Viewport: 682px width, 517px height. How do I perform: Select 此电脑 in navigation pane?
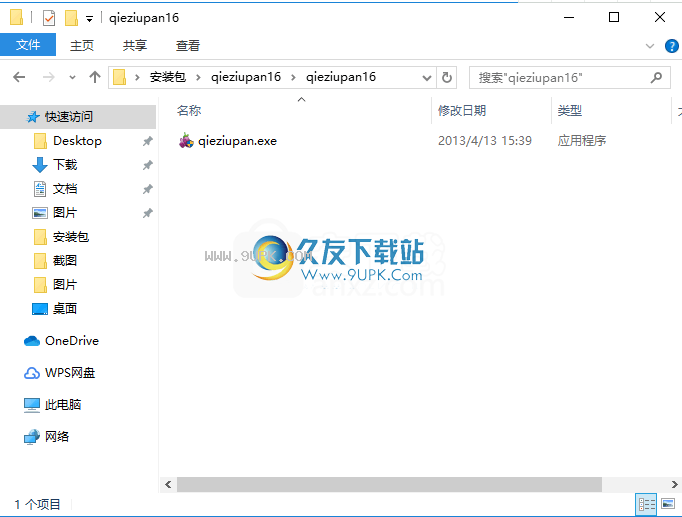point(63,405)
